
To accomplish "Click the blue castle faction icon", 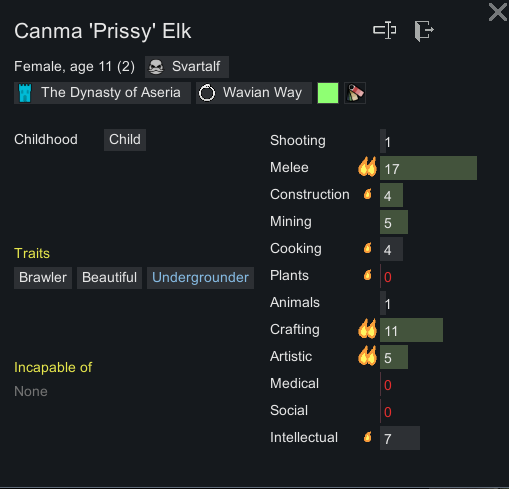I will coord(25,93).
